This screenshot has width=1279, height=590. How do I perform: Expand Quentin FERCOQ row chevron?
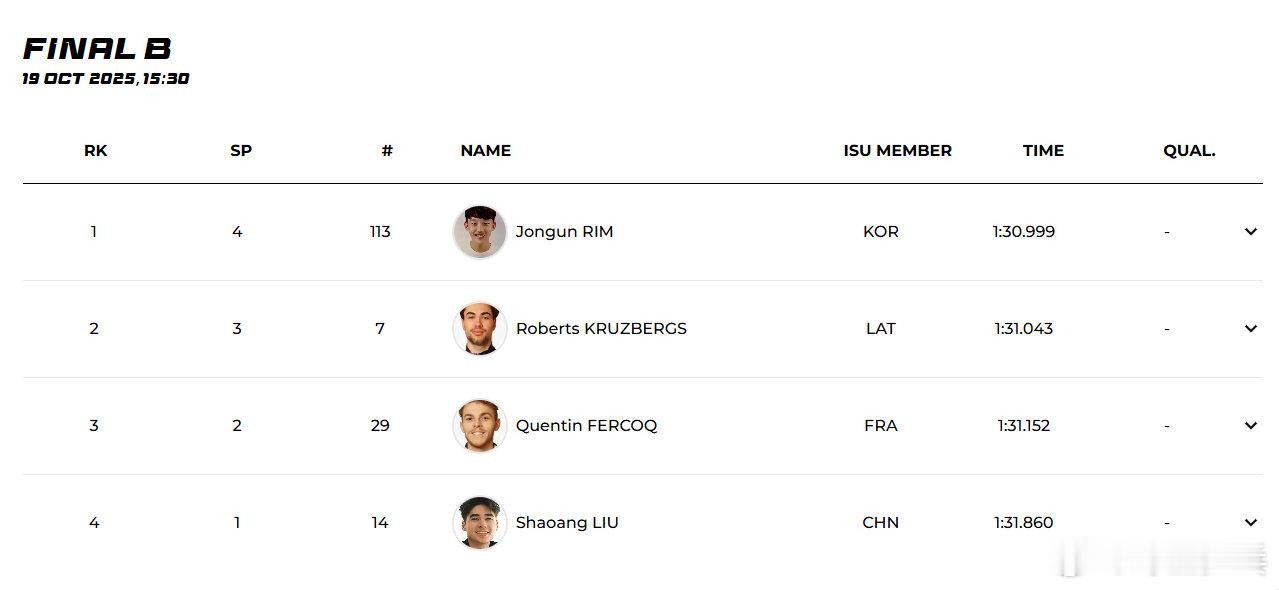click(x=1250, y=426)
